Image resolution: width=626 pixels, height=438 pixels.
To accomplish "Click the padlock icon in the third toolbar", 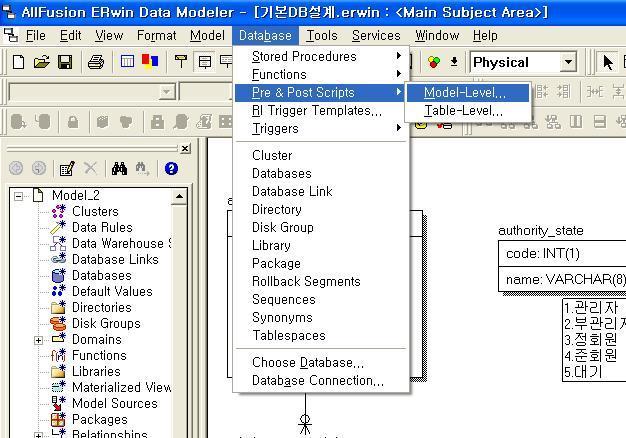I will 73,122.
